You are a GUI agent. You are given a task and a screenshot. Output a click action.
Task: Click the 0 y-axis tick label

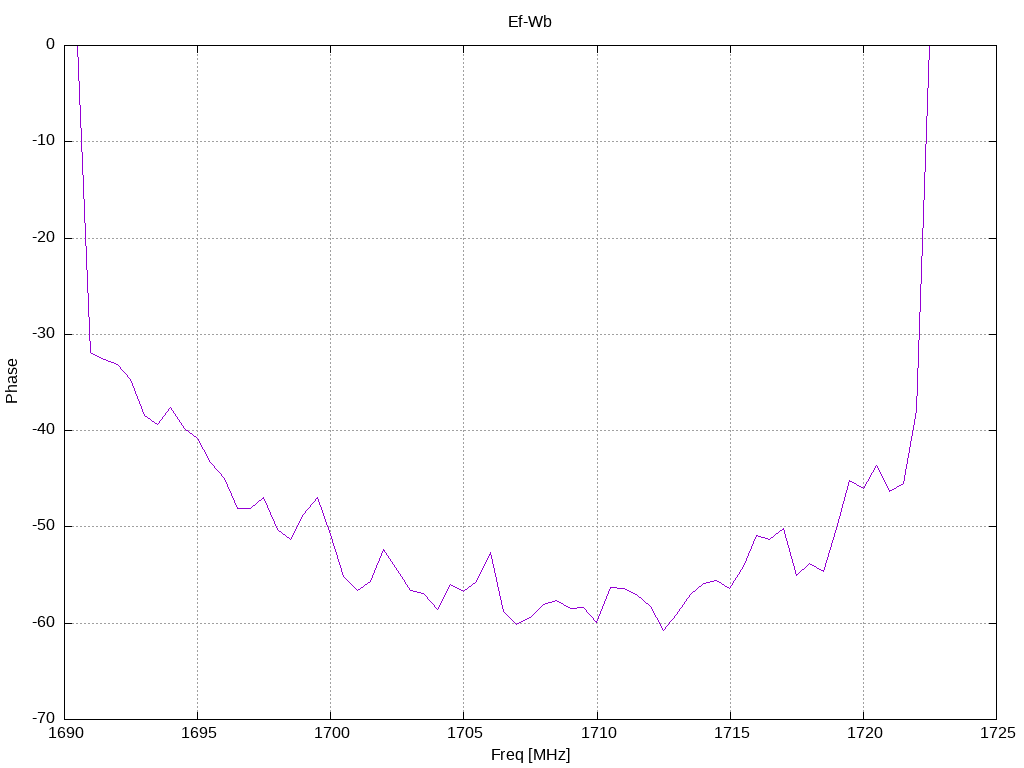50,44
